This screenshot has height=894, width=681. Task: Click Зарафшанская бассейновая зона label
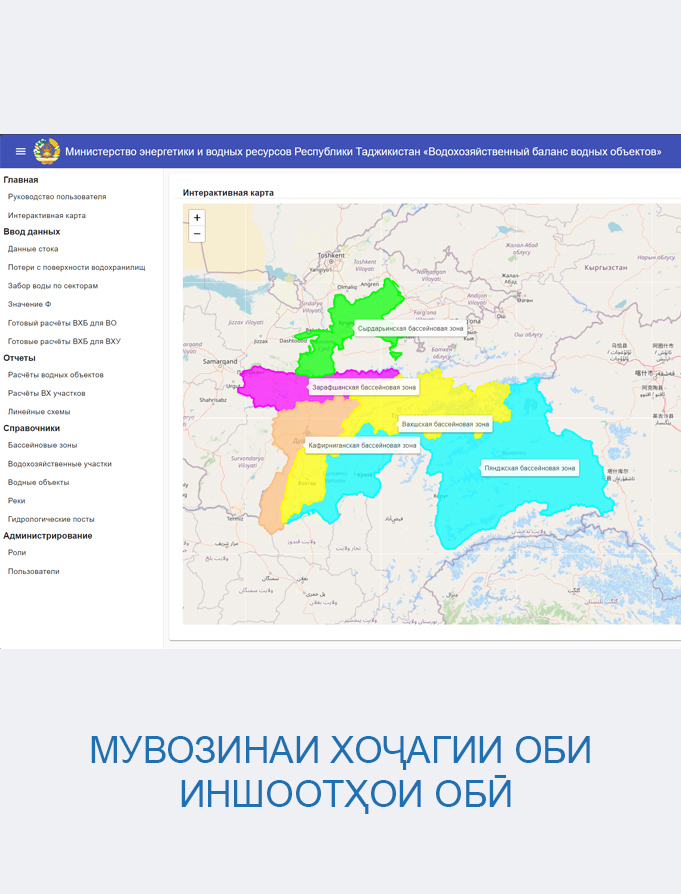pos(363,386)
